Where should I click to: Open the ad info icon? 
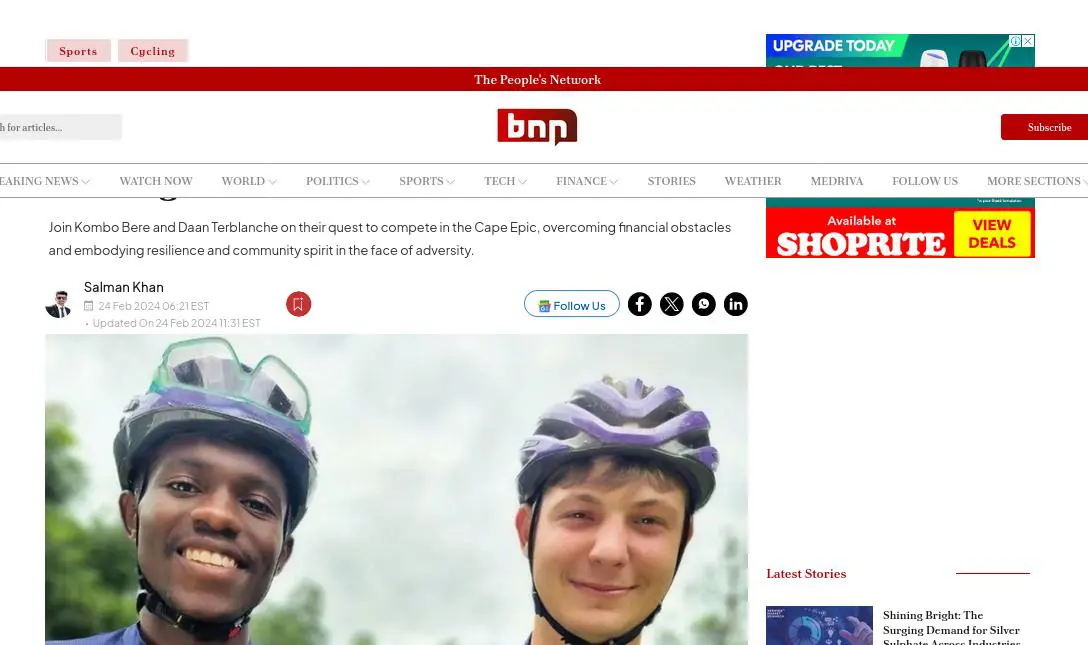click(x=1015, y=41)
